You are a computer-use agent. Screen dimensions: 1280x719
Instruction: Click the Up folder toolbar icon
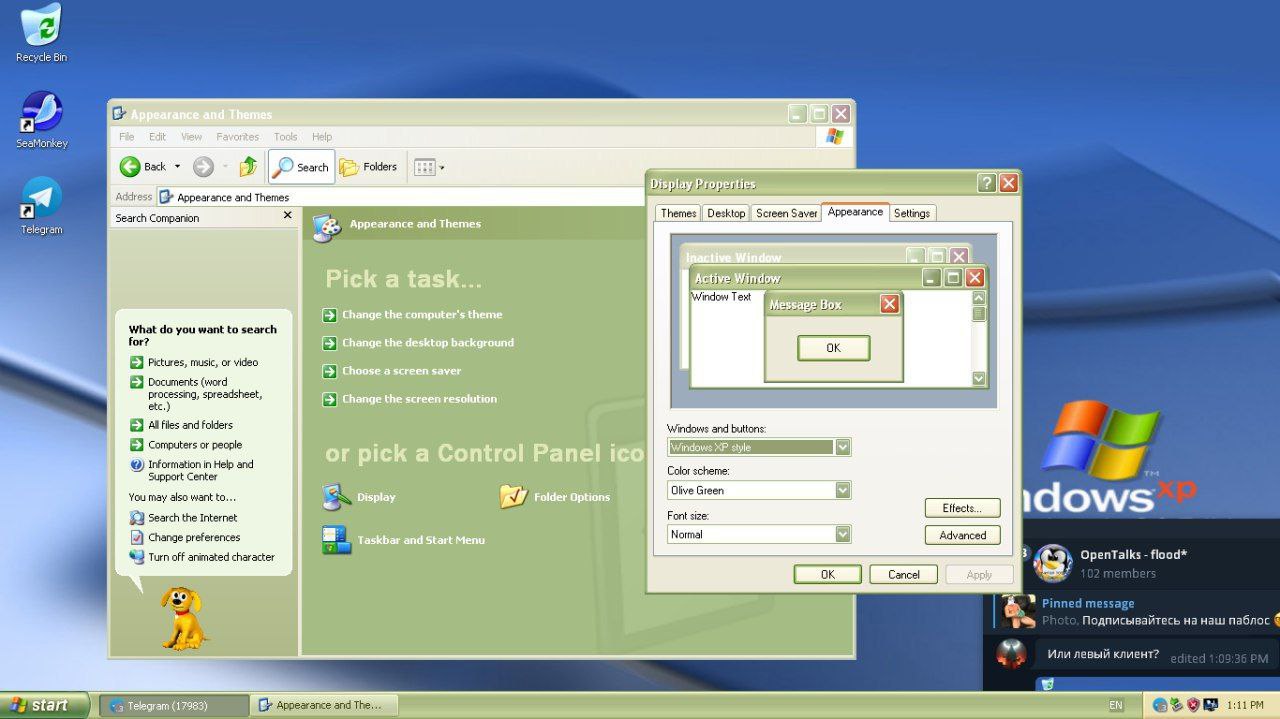[248, 167]
